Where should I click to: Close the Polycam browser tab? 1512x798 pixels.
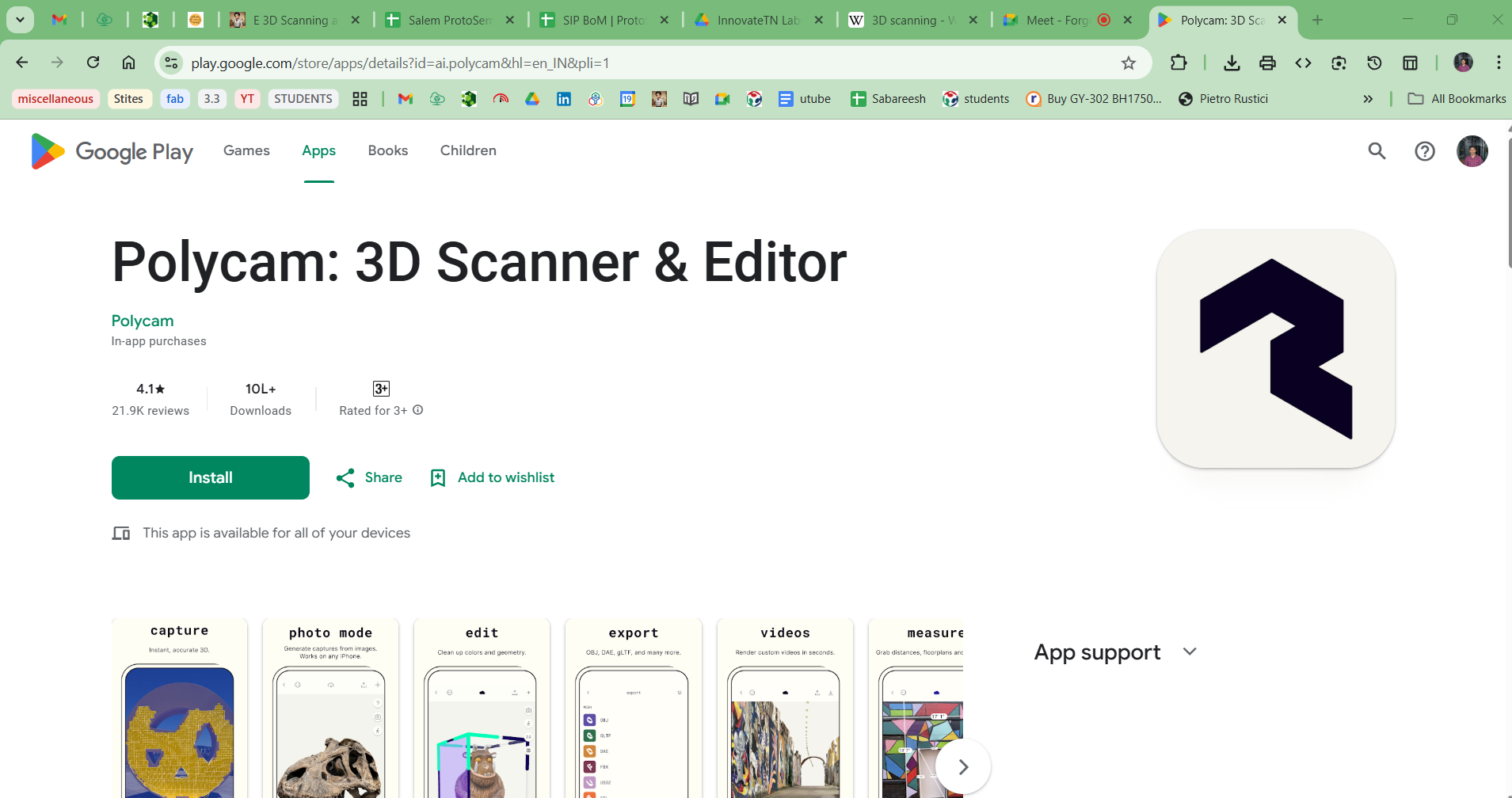pos(1282,20)
